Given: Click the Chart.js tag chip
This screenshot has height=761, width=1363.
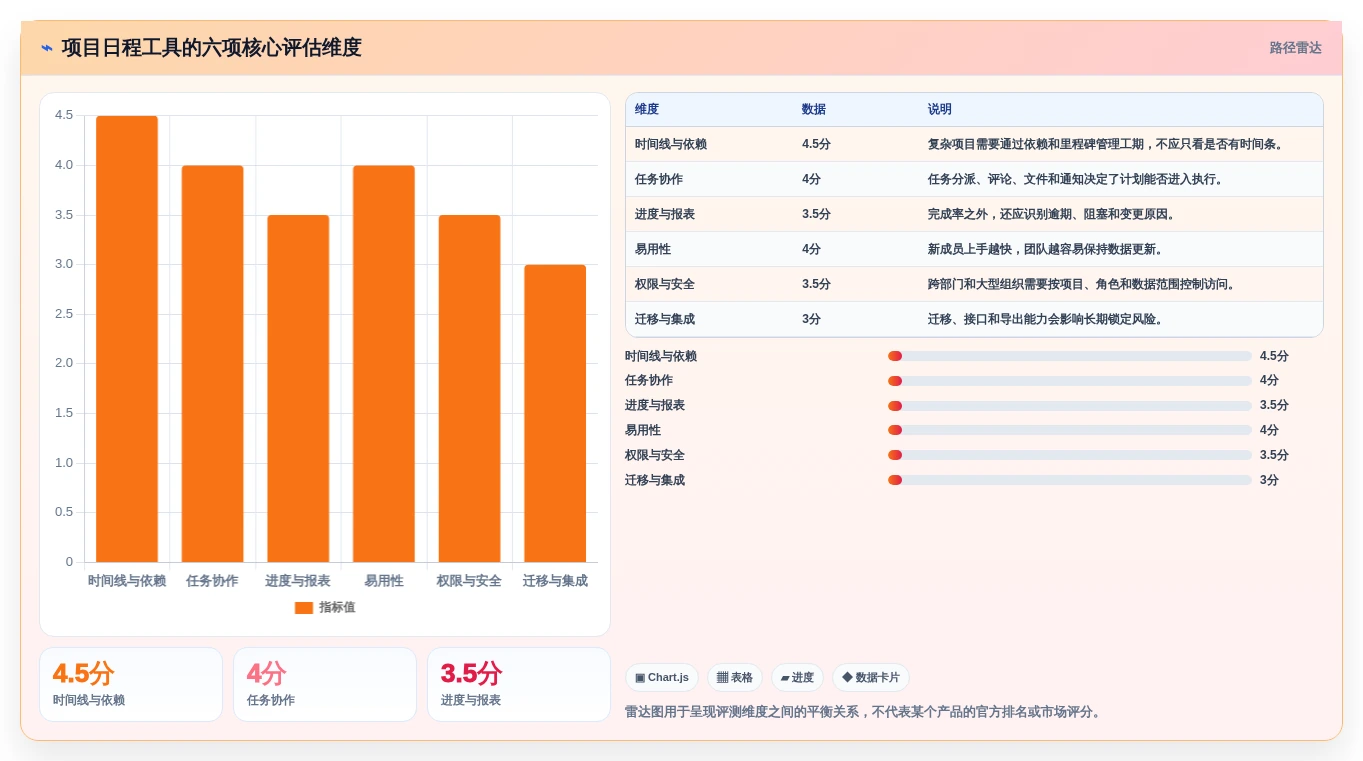Looking at the screenshot, I should pyautogui.click(x=662, y=678).
